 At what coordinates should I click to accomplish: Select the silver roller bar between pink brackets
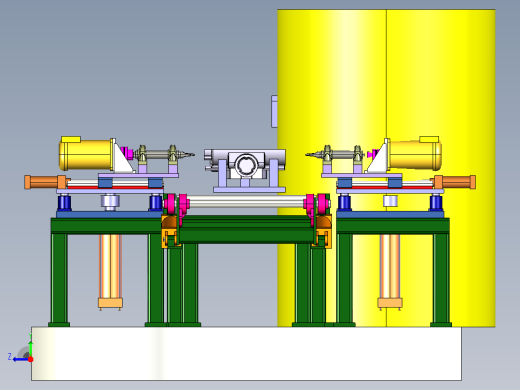[x=247, y=202]
